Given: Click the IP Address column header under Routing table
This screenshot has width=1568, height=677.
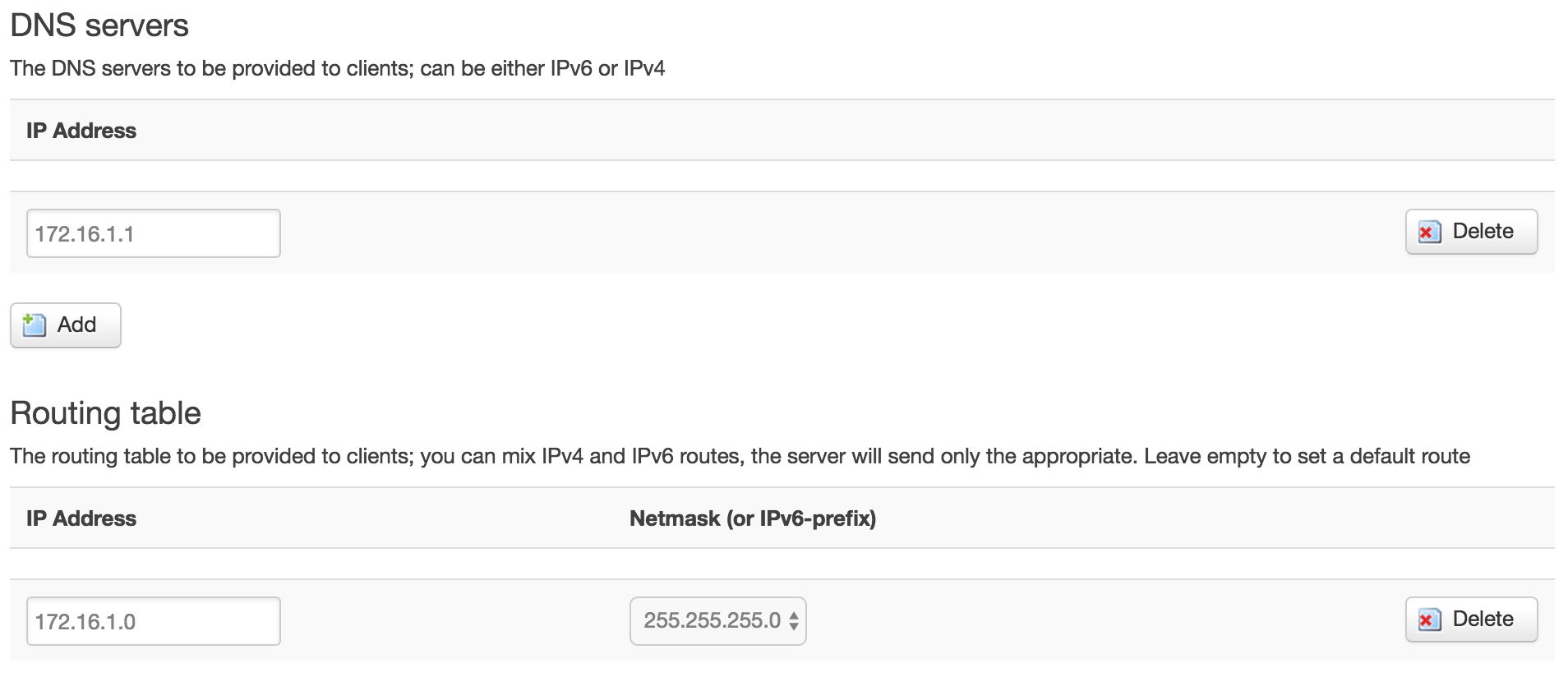Looking at the screenshot, I should pos(81,518).
